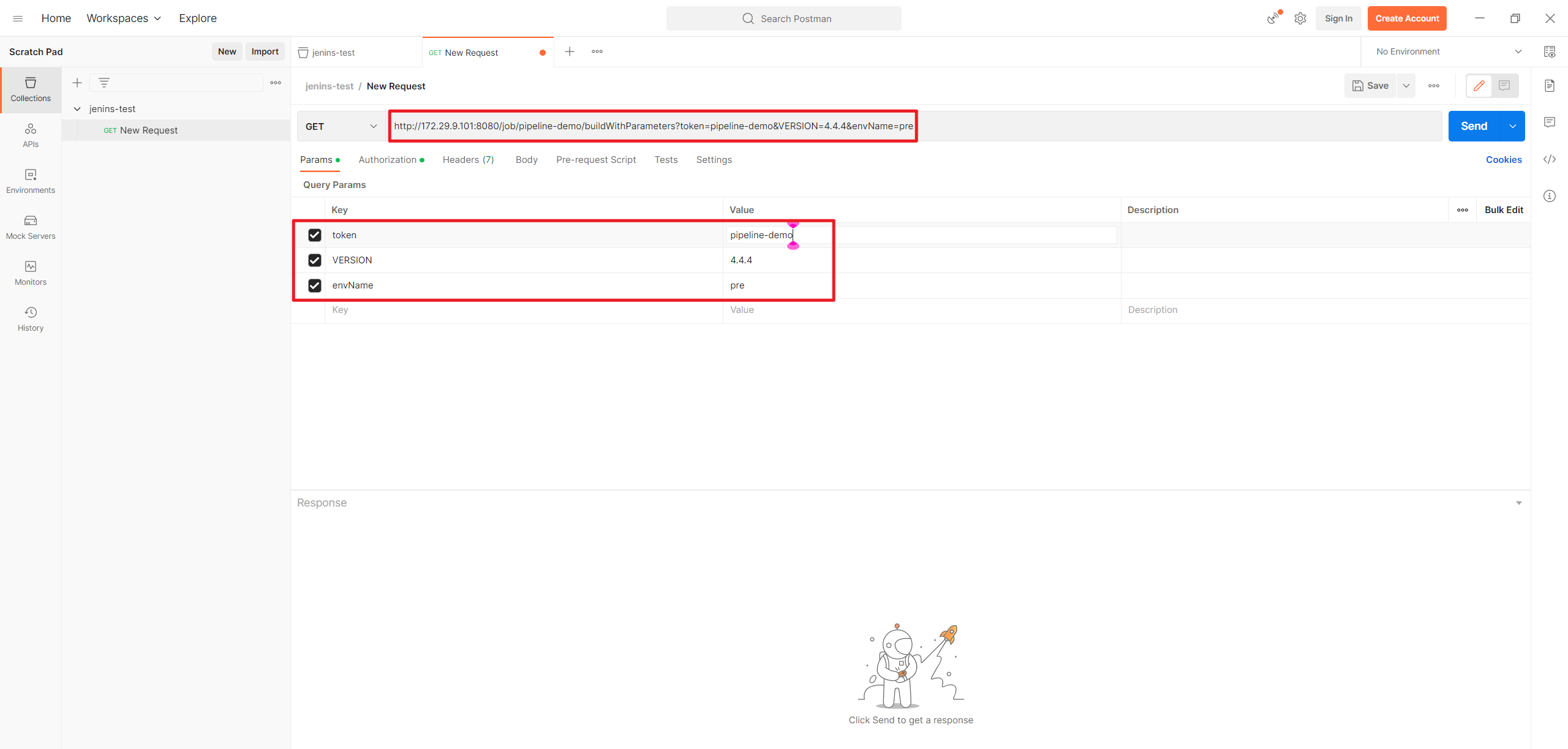Image resolution: width=1568 pixels, height=749 pixels.
Task: Click the VERSION value 4.4.4 cell
Action: coord(922,260)
